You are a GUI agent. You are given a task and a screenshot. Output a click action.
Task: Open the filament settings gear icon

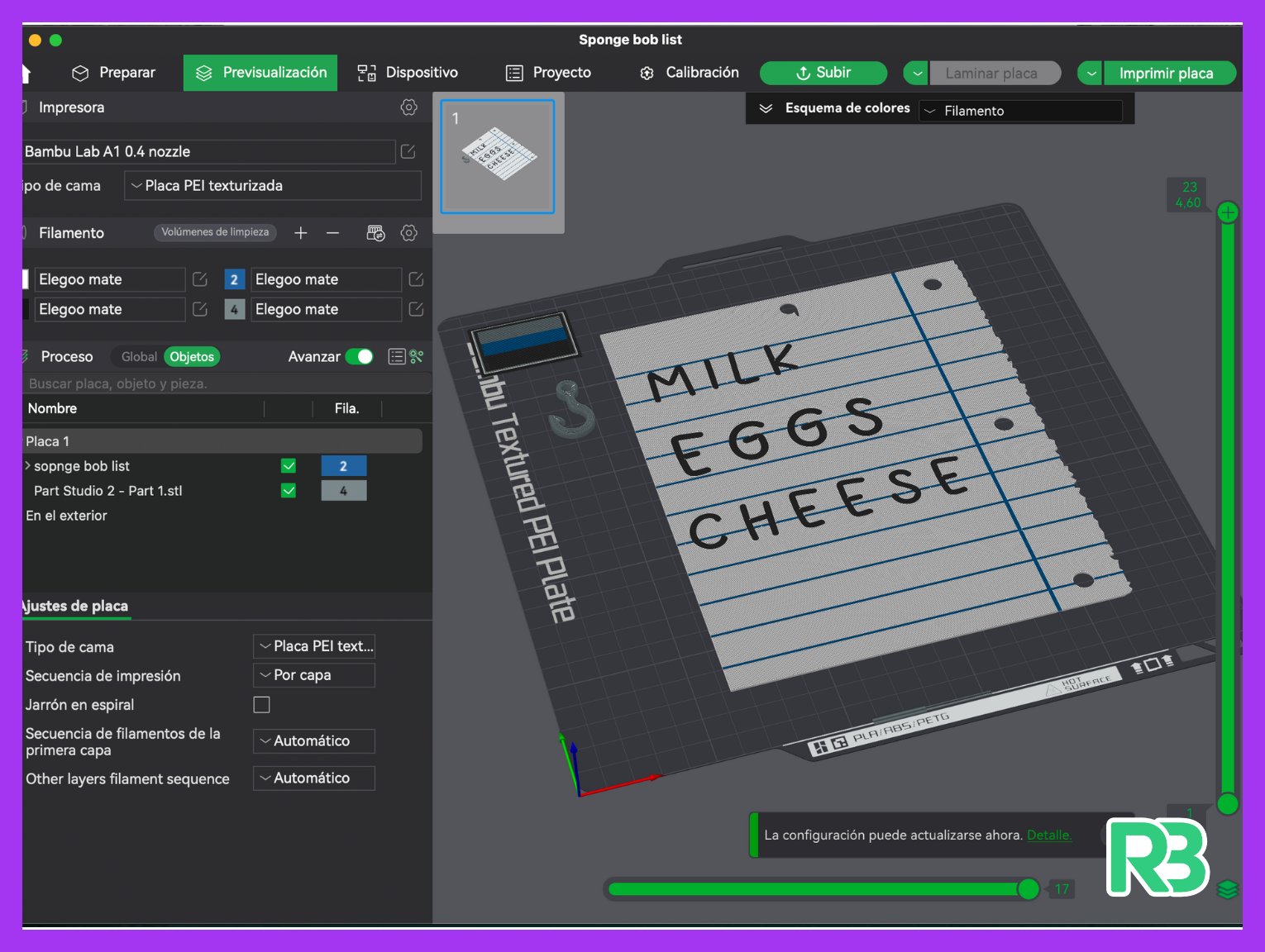[x=408, y=233]
